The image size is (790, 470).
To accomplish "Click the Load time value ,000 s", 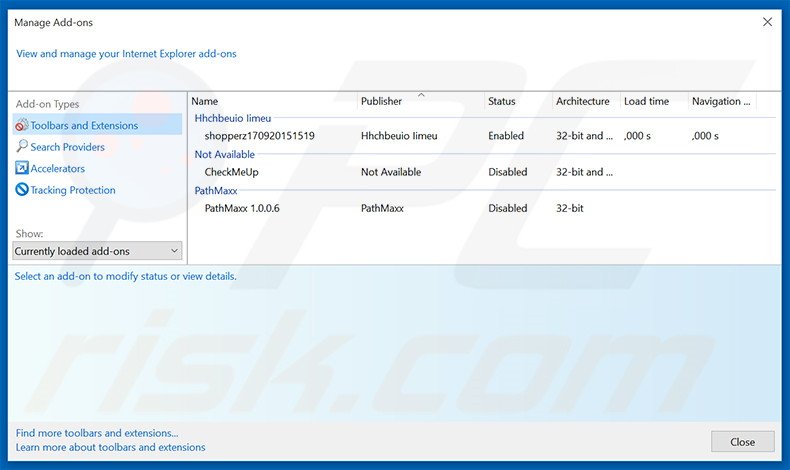I will (x=637, y=136).
